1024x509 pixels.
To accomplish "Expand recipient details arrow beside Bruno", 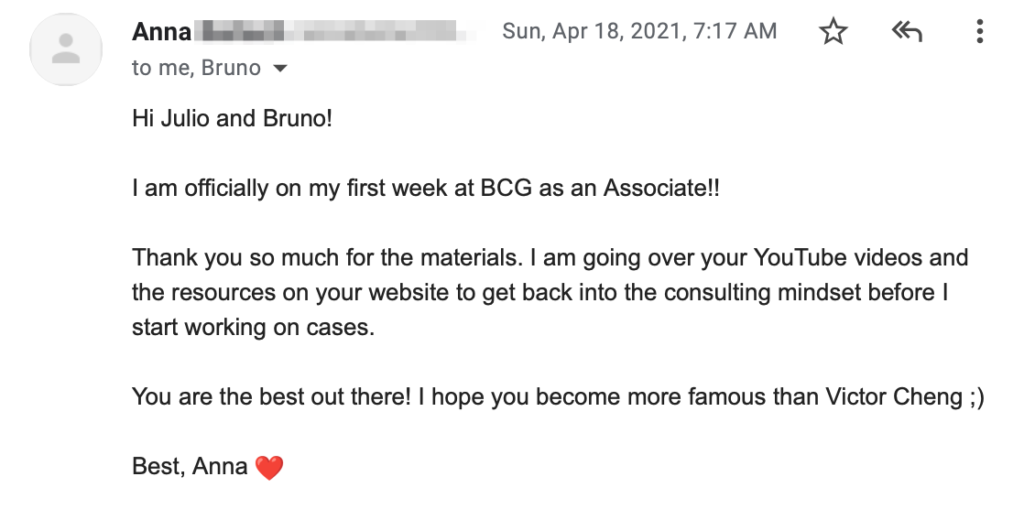I will (x=280, y=68).
